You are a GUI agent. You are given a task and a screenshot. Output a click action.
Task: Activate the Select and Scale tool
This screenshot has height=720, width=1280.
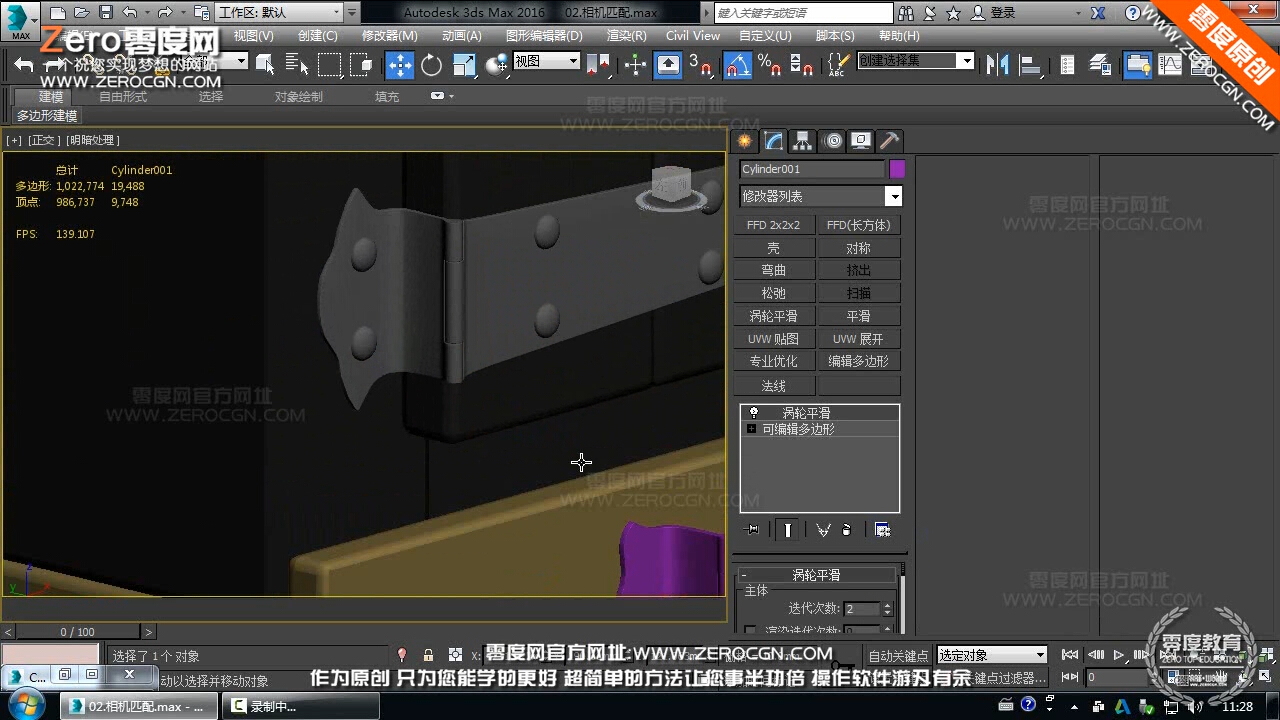(x=464, y=65)
